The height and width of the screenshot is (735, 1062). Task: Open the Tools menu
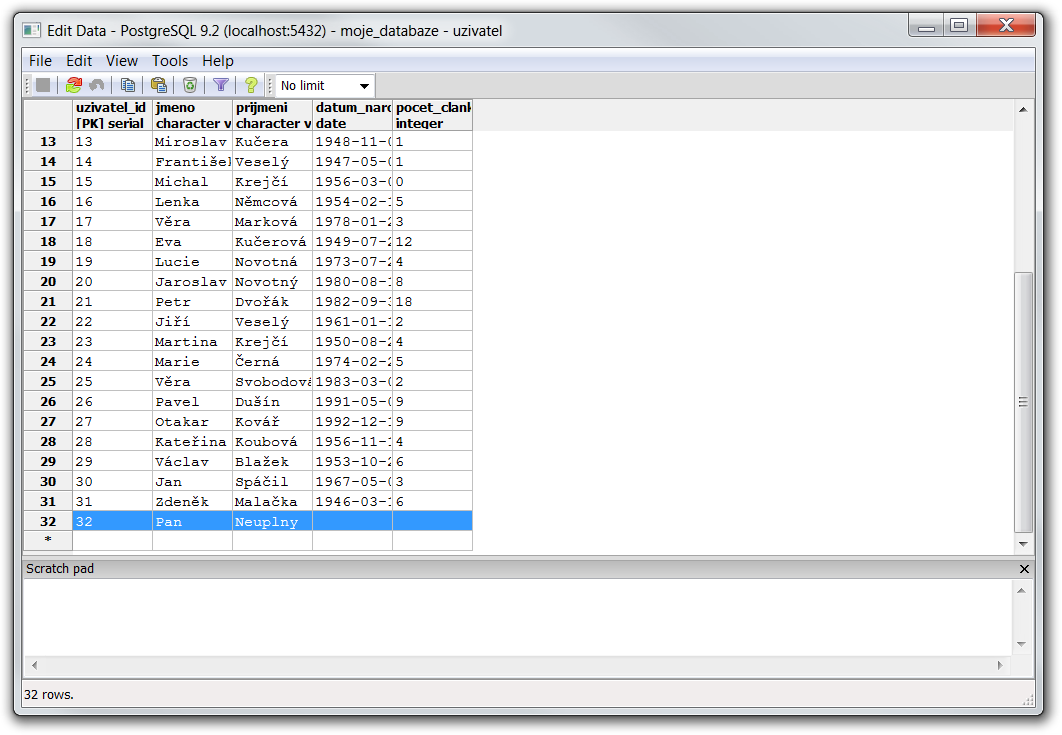169,61
